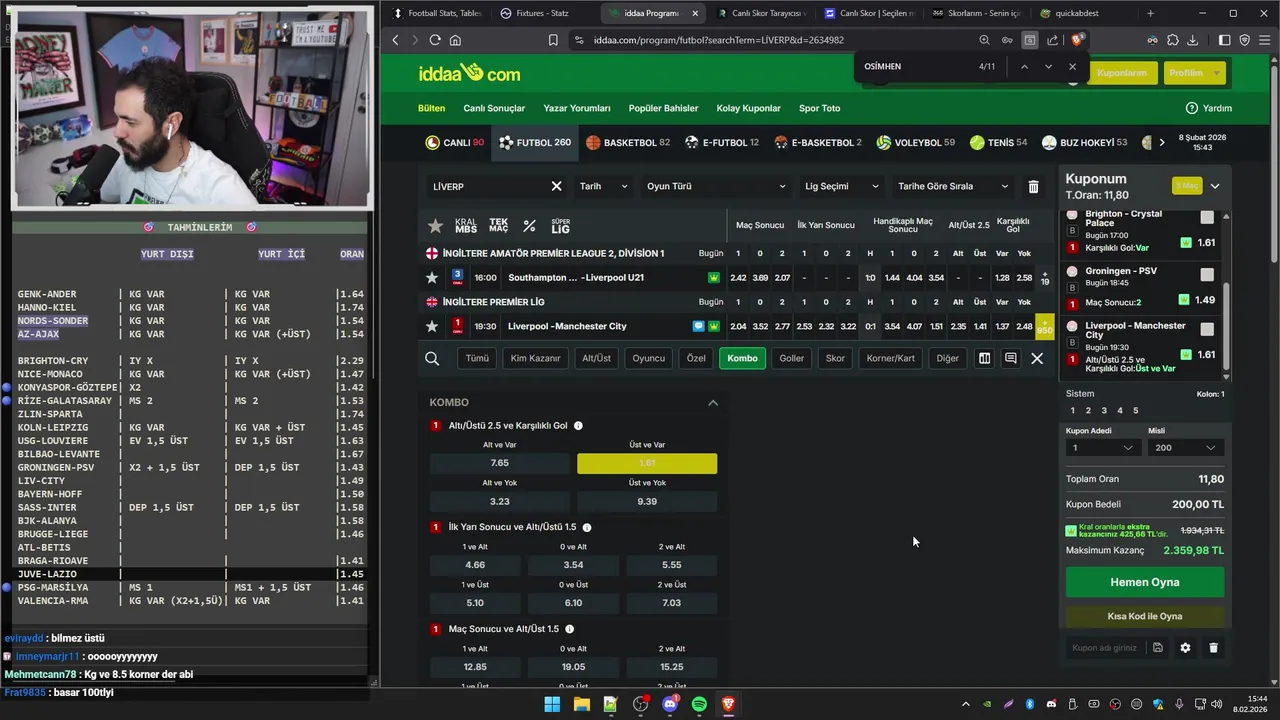Open the Tarihe Göre Sırala dropdown

953,186
